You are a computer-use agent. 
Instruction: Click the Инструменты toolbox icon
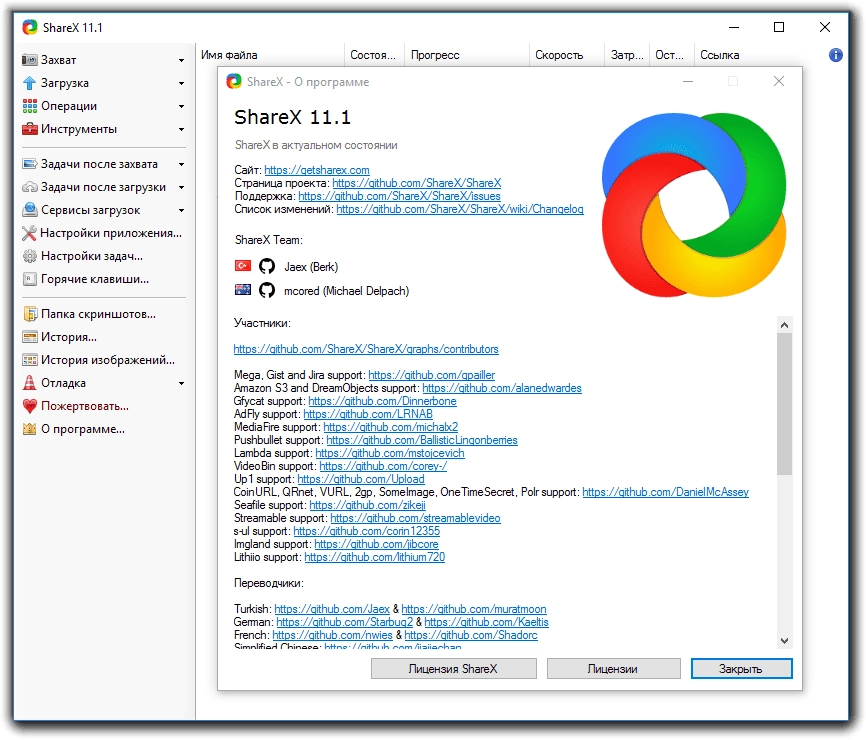29,129
